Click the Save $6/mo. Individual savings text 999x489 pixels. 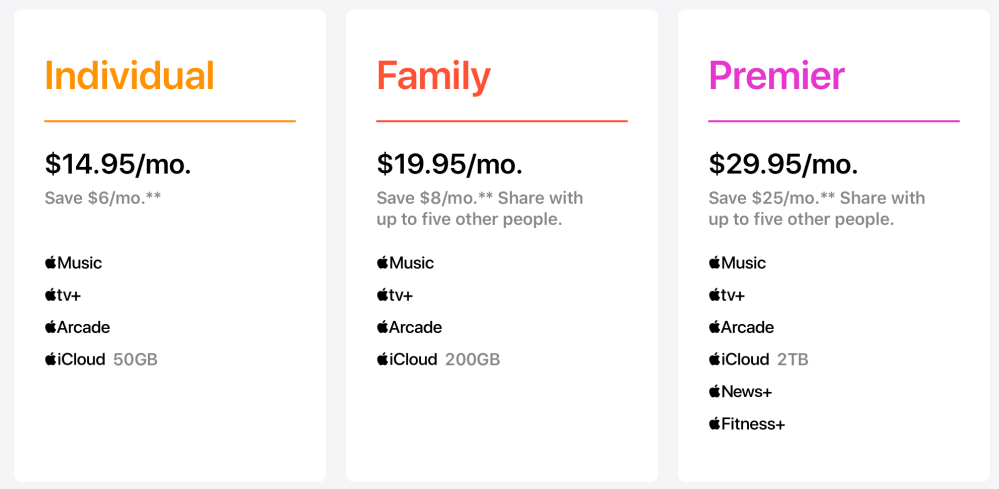tap(103, 198)
